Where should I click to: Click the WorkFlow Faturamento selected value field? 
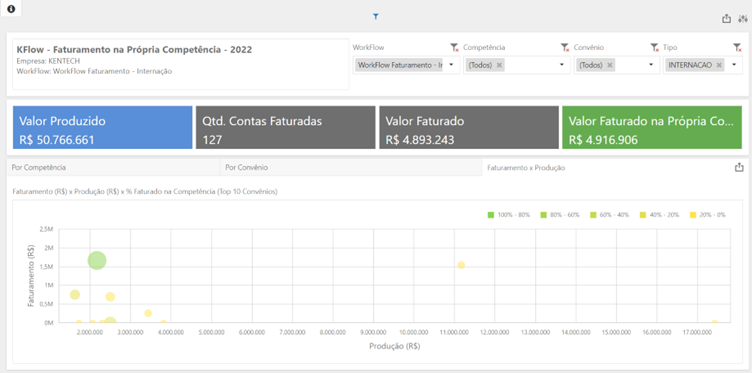pos(399,65)
